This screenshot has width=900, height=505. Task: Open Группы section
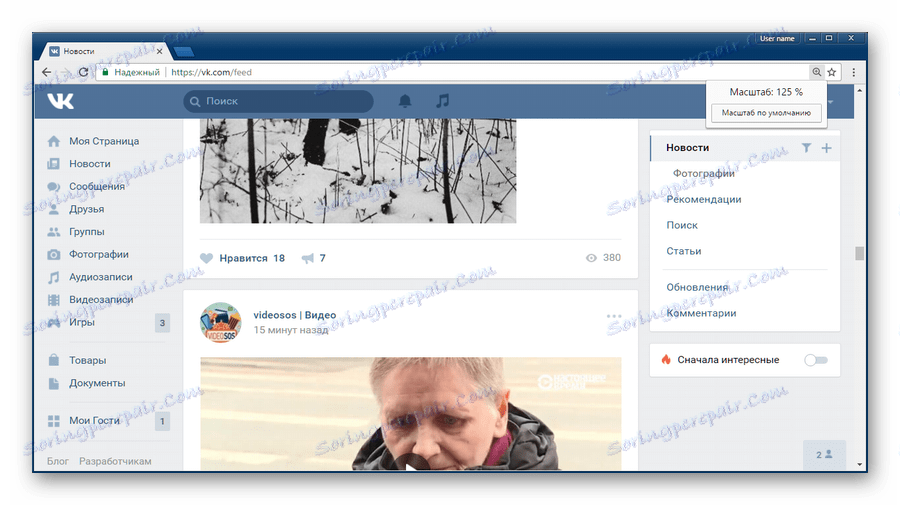87,232
